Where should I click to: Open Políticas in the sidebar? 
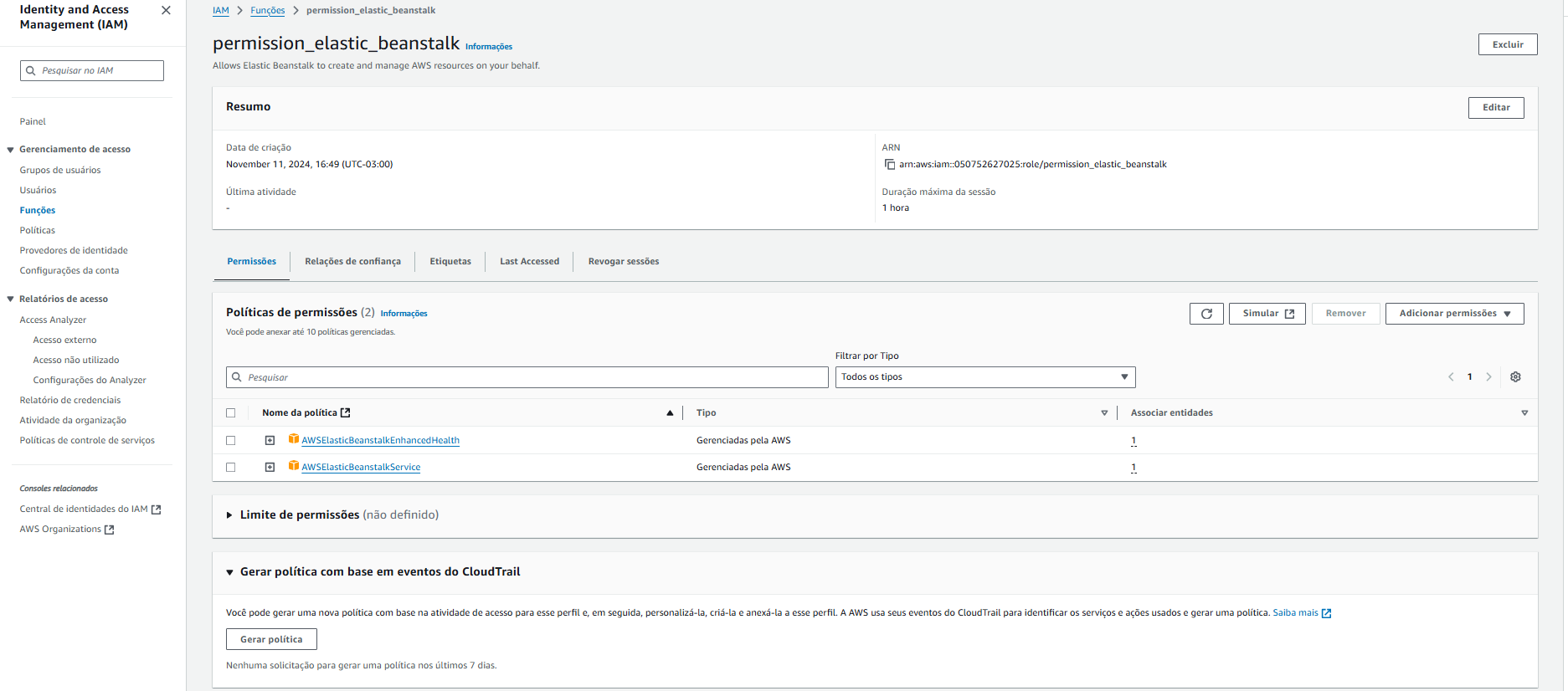(x=38, y=231)
